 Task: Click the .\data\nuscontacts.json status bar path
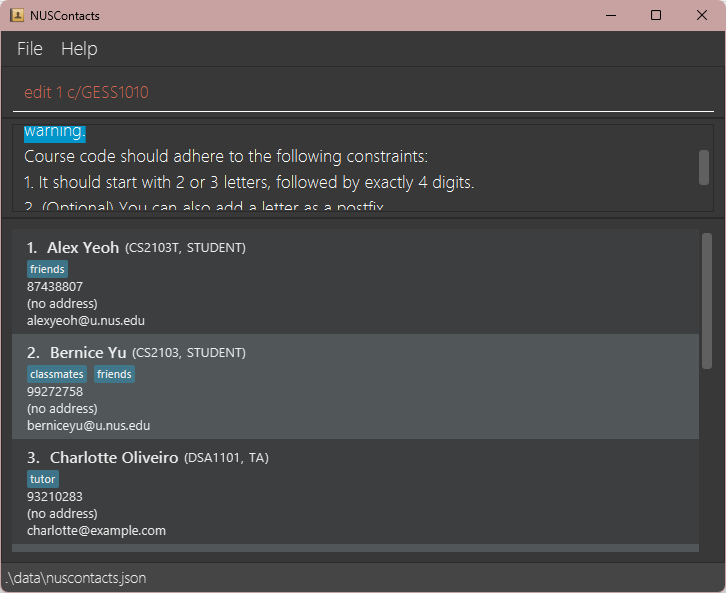76,578
